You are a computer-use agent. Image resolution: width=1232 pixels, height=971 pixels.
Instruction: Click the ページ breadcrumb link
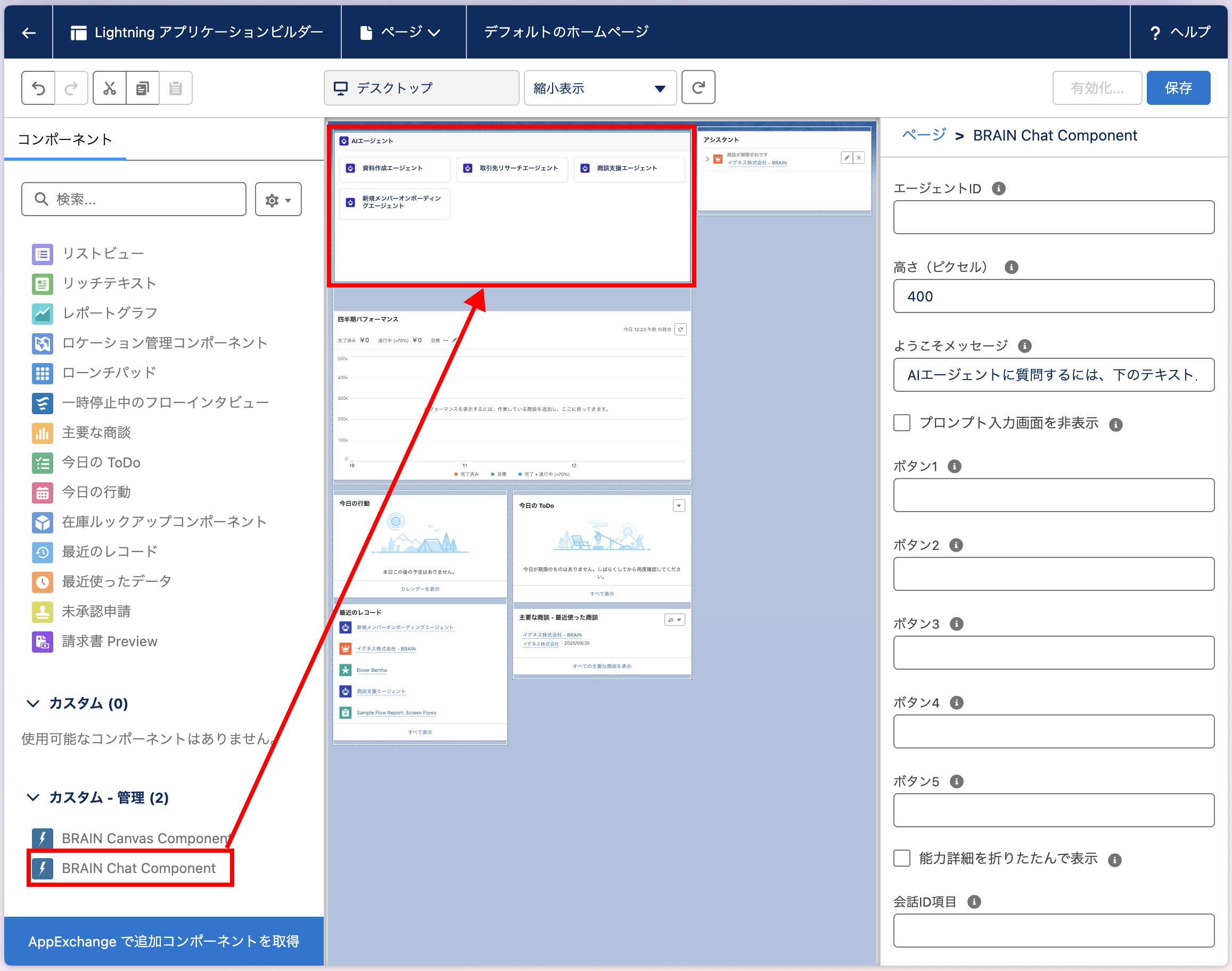(924, 135)
